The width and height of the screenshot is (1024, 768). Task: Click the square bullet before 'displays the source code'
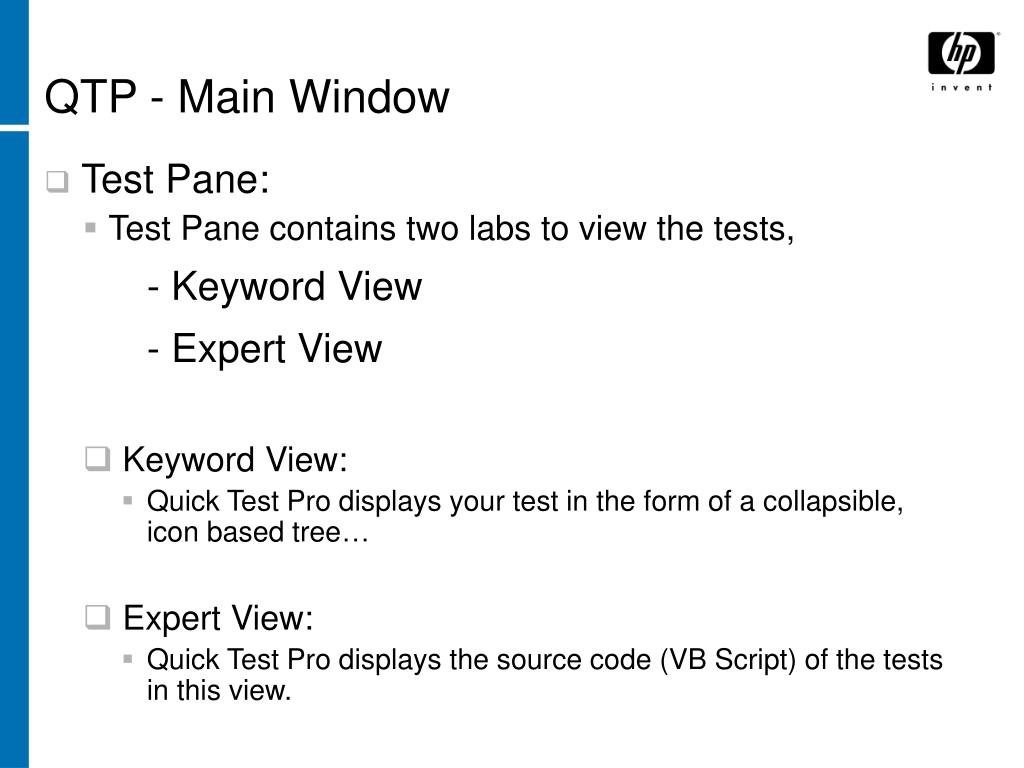click(128, 659)
